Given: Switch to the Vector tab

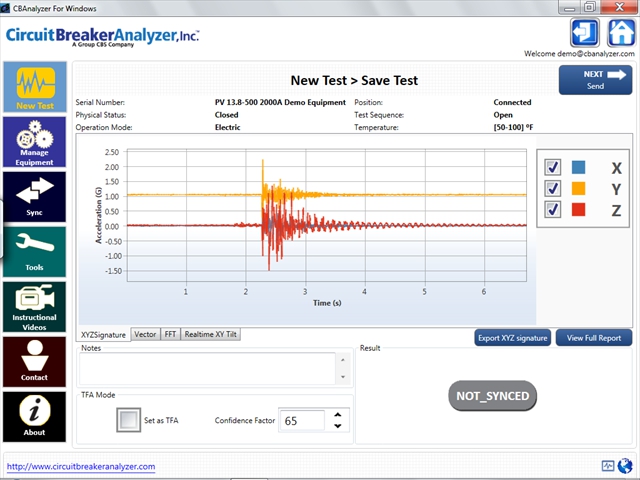Looking at the screenshot, I should click(x=145, y=334).
